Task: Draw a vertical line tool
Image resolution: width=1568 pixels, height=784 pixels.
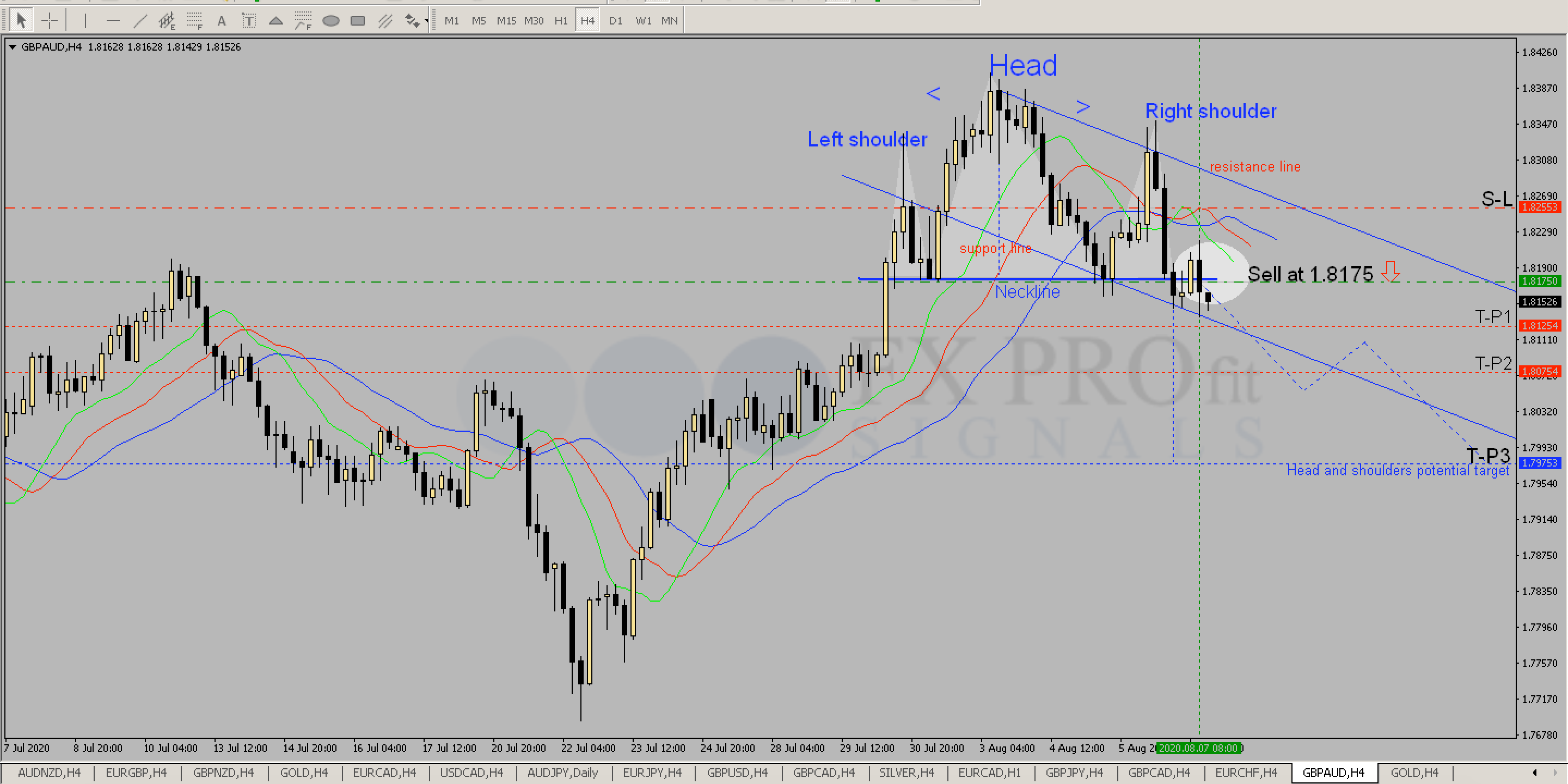Action: click(x=85, y=21)
